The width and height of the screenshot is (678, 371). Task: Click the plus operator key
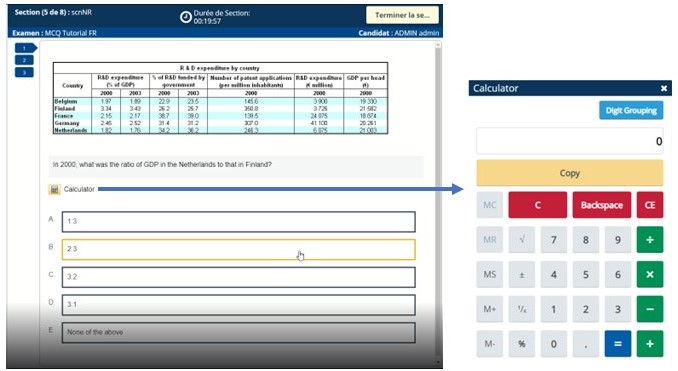[x=649, y=344]
